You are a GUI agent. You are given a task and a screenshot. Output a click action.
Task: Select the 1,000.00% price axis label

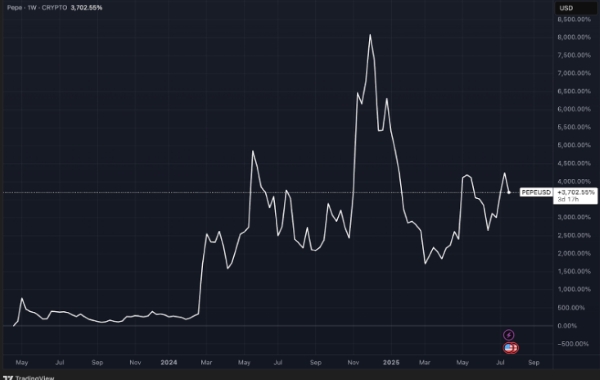click(574, 289)
